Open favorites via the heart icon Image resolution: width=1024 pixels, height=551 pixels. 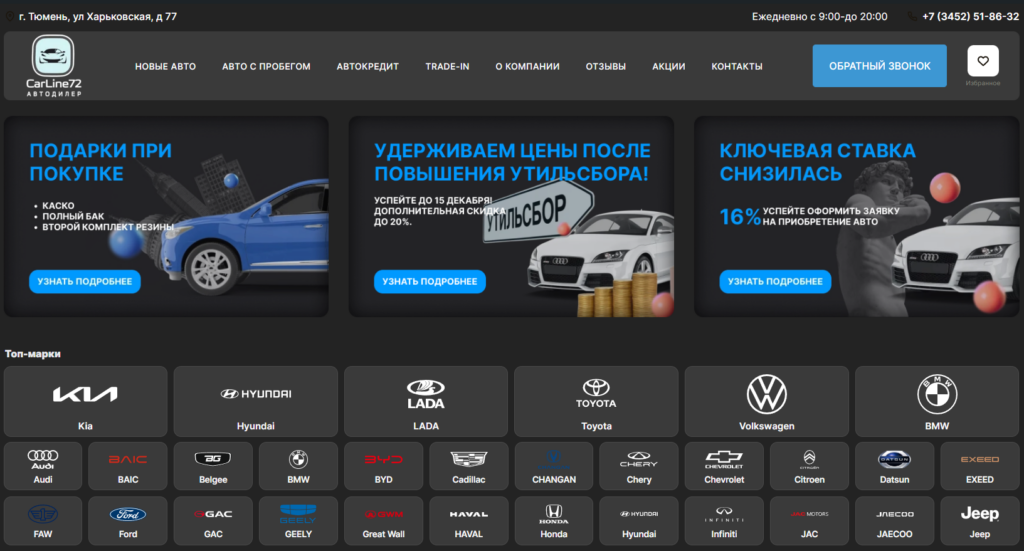tap(983, 61)
